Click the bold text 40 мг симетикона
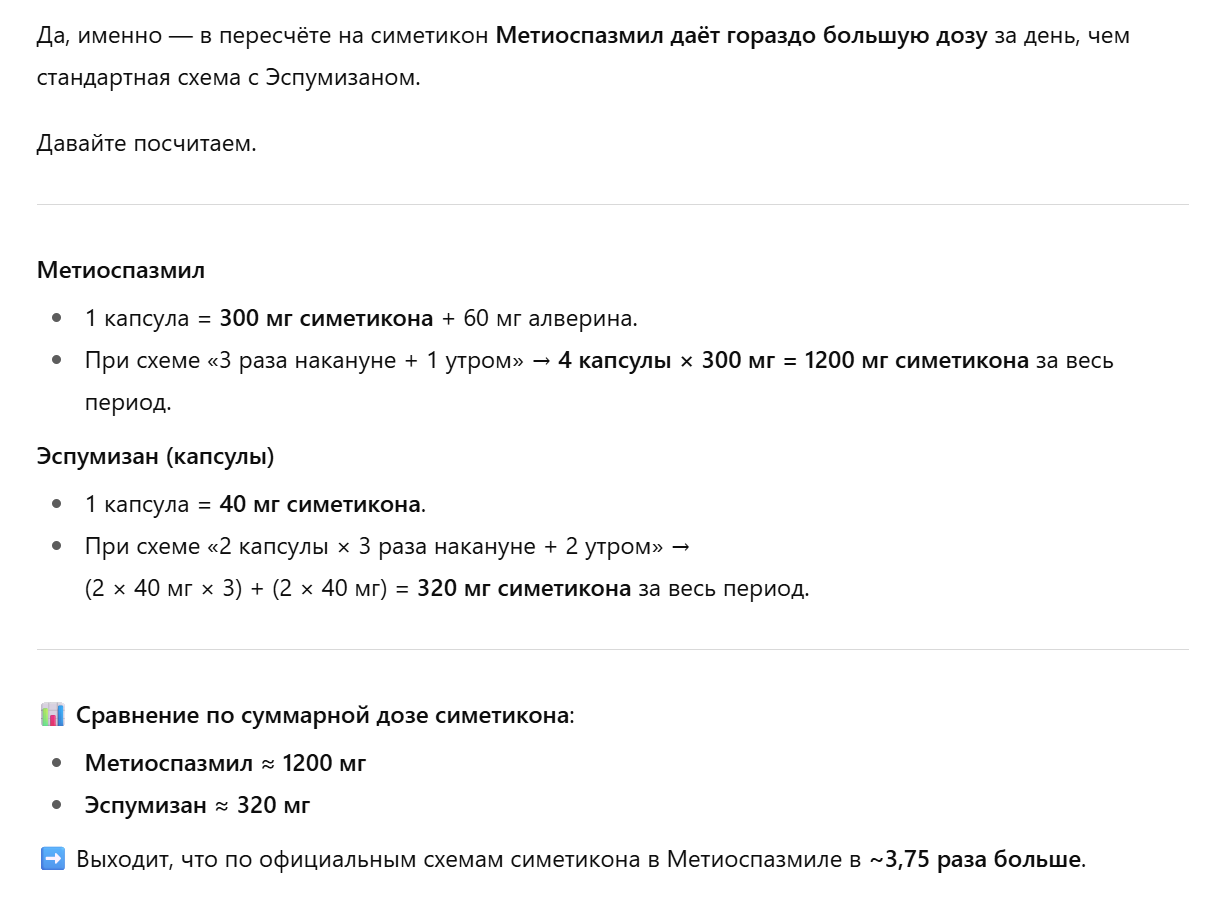The image size is (1211, 909). point(320,504)
